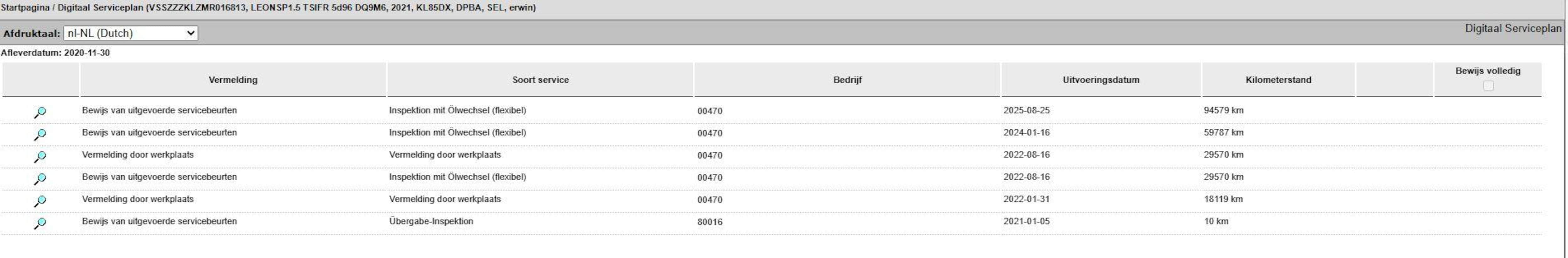Click the 2024-01-16 execution date cell
The image size is (1568, 258).
(x=1026, y=132)
